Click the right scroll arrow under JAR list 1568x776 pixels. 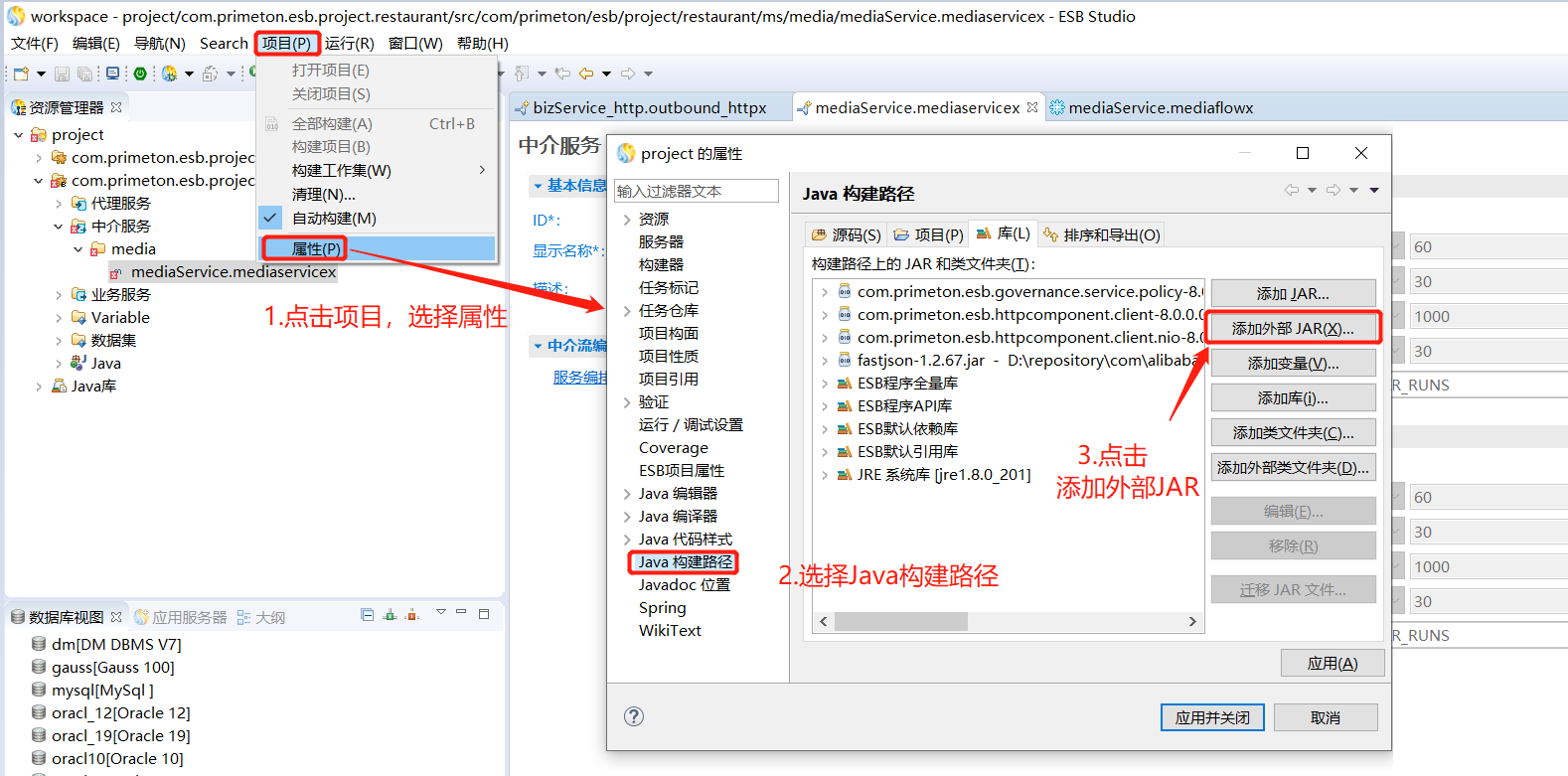pos(1192,621)
